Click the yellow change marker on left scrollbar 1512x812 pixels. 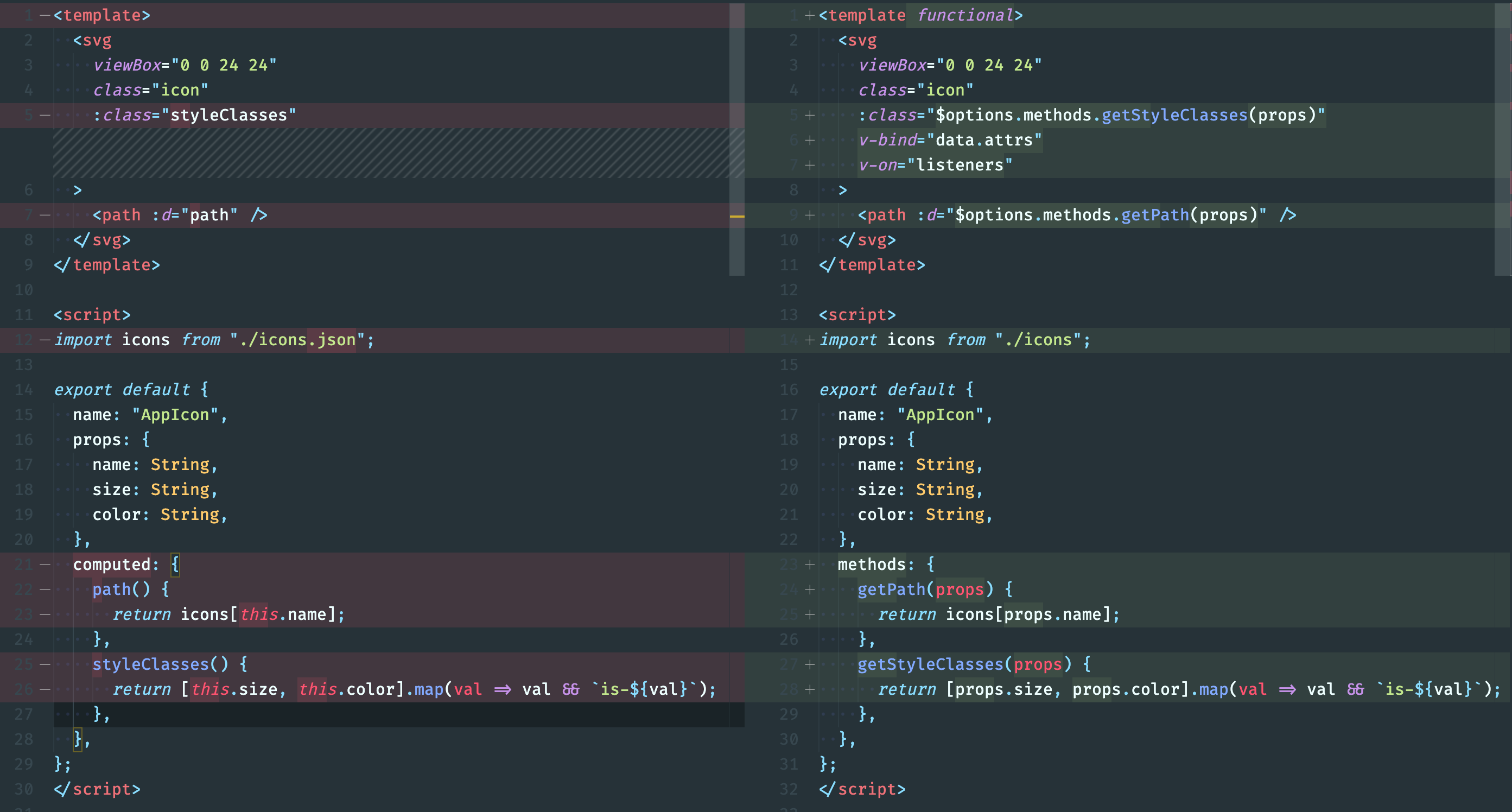click(737, 217)
